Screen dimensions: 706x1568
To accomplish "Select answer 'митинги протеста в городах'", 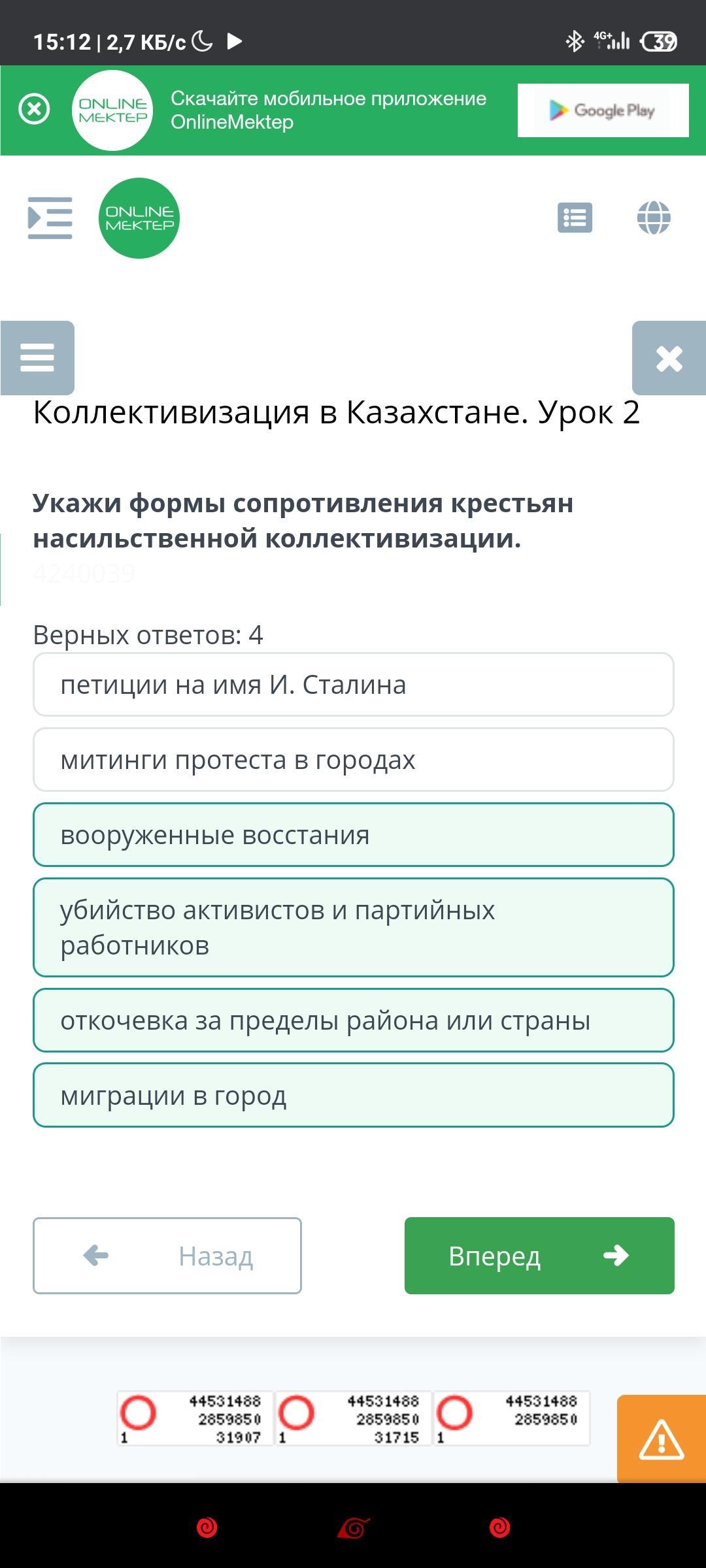I will (x=353, y=760).
